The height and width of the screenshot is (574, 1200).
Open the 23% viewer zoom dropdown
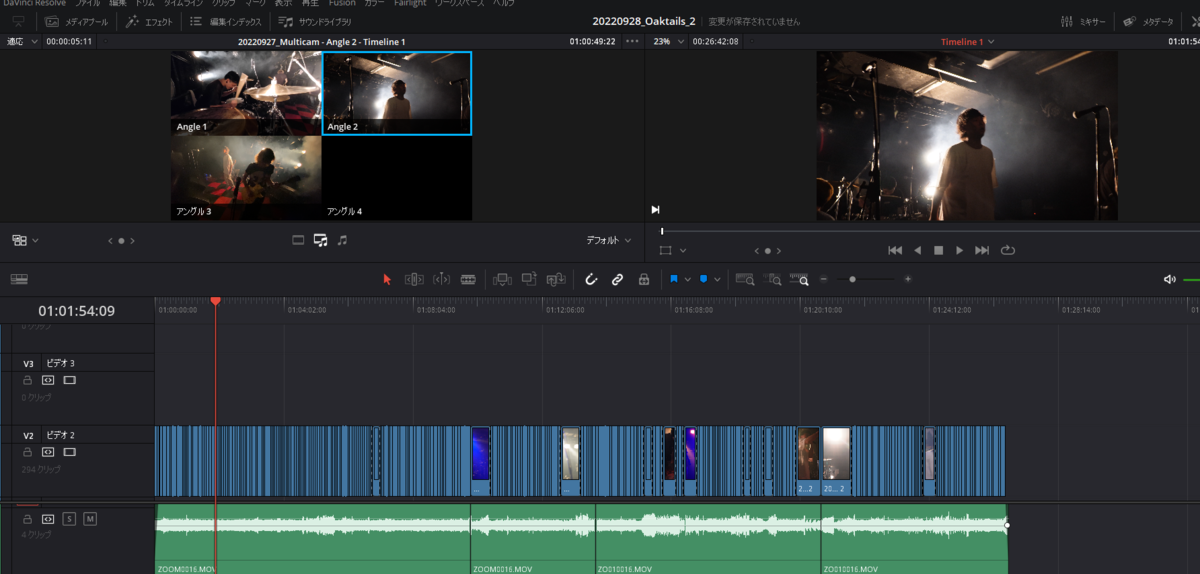[x=669, y=42]
